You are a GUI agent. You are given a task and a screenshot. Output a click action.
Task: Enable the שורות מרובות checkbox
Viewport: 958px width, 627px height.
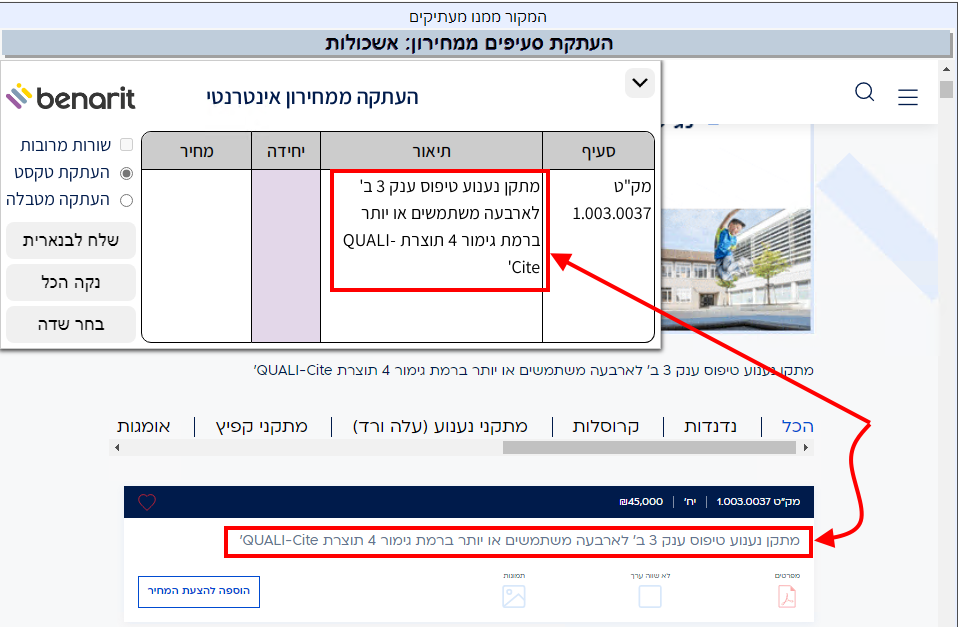point(126,145)
